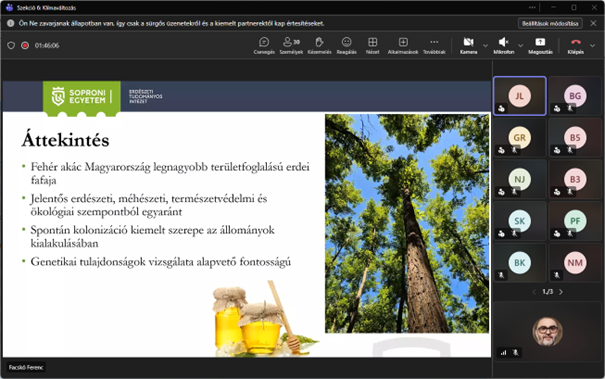
Task: Unmute the Mikrofon
Action: point(504,45)
